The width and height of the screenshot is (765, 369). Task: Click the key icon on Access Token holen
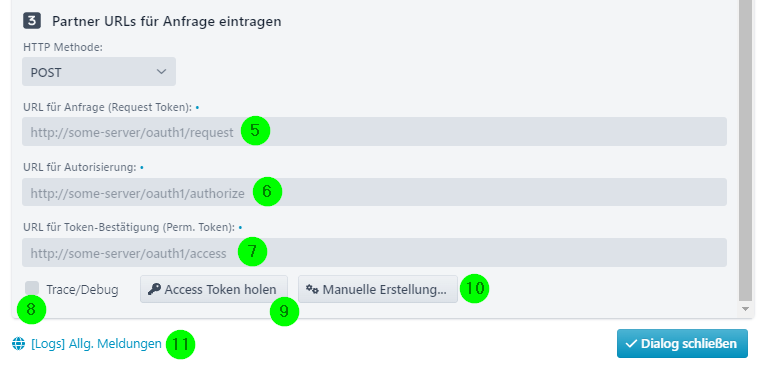coord(155,289)
